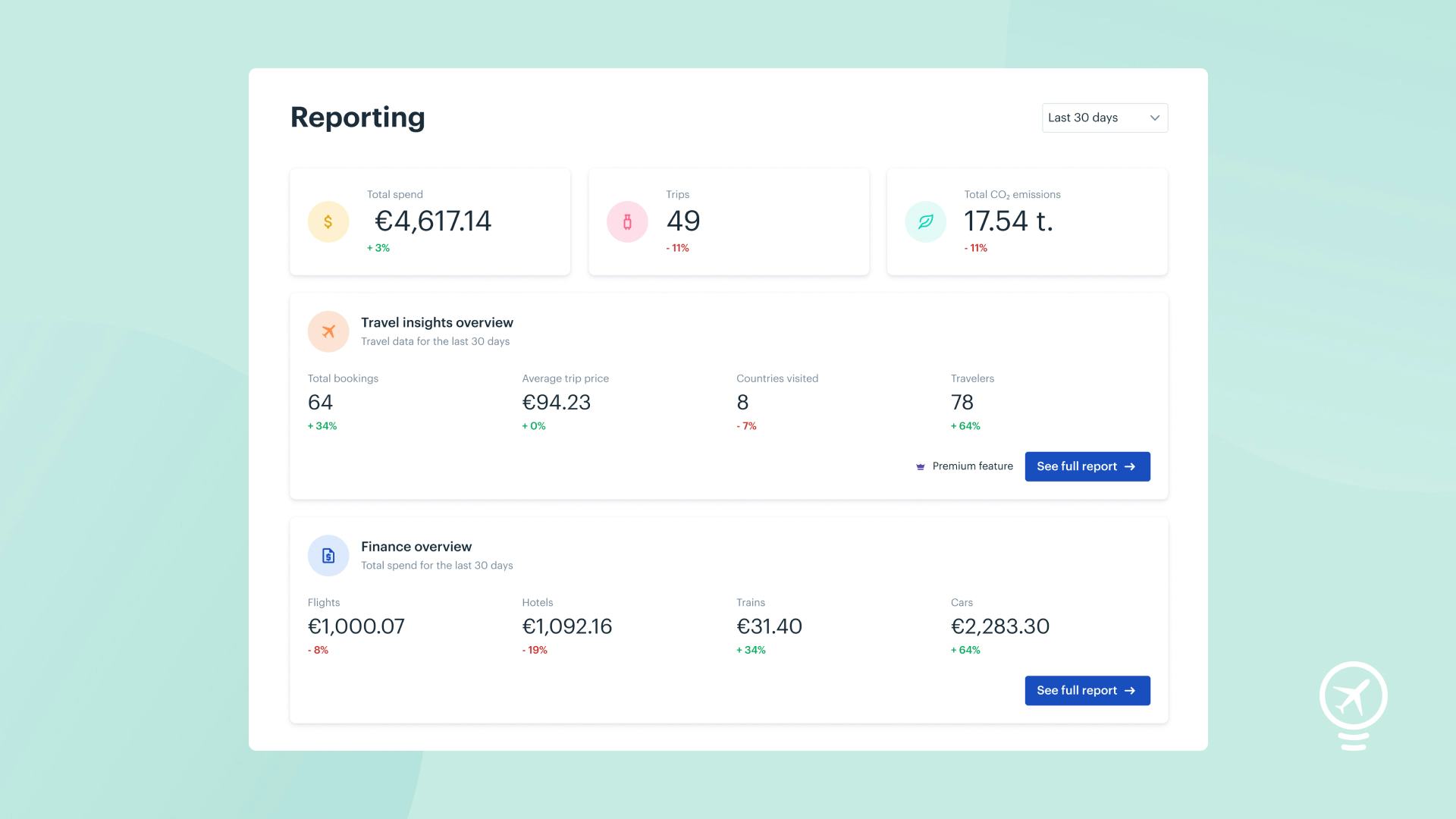Click the crown icon beside Premium feature
The width and height of the screenshot is (1456, 819).
920,467
